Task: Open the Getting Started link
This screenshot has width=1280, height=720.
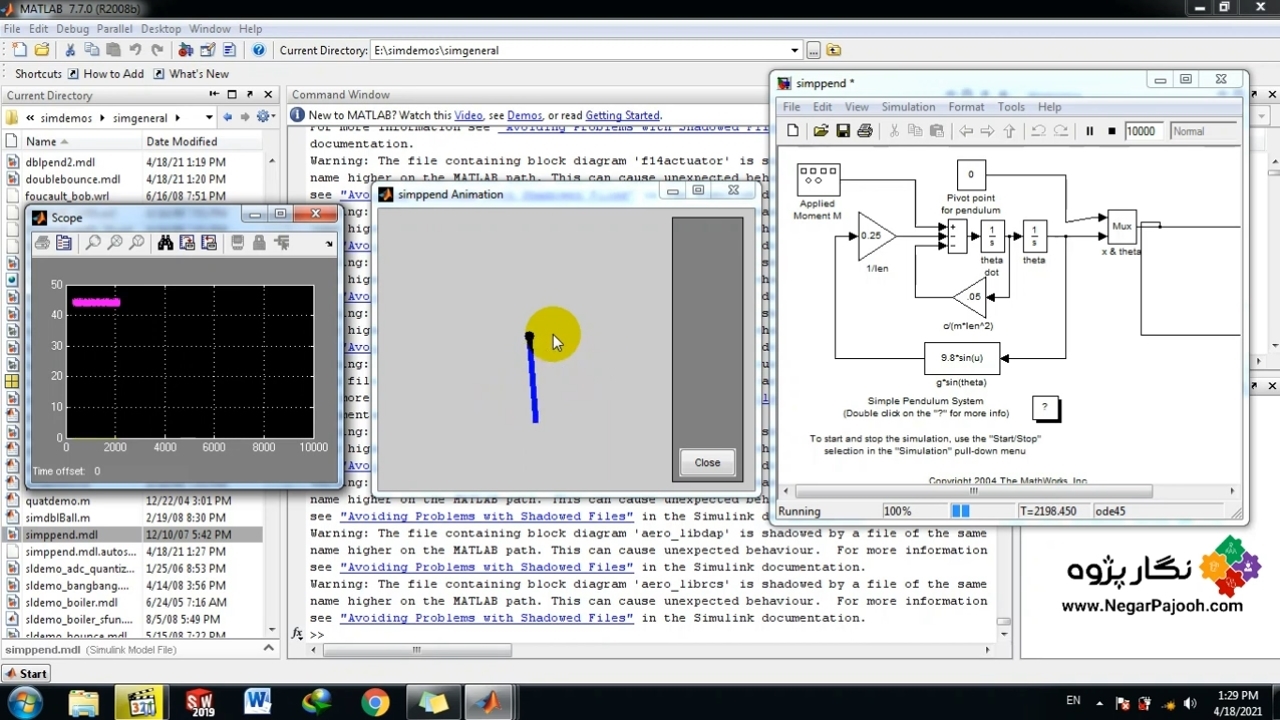Action: click(x=622, y=116)
